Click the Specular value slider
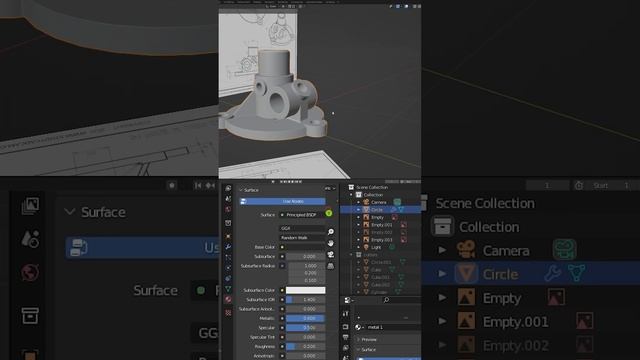 click(306, 328)
